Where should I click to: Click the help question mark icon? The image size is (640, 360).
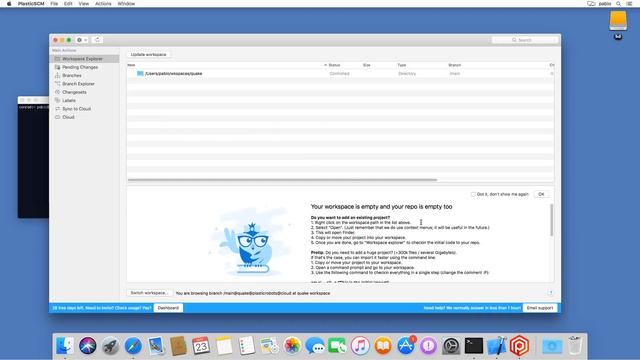click(x=551, y=293)
